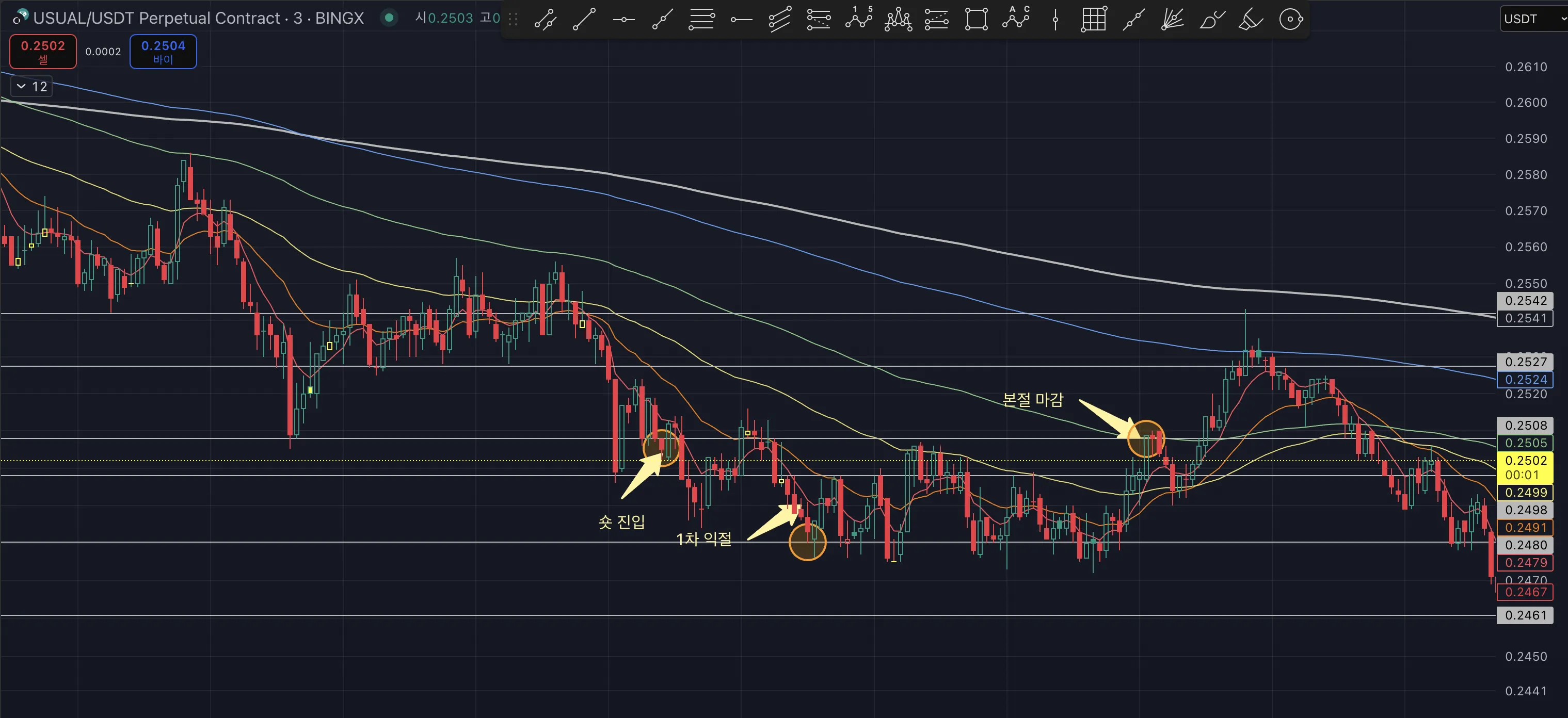
Task: Select the Horizontal Line drawing tool
Action: [623, 20]
